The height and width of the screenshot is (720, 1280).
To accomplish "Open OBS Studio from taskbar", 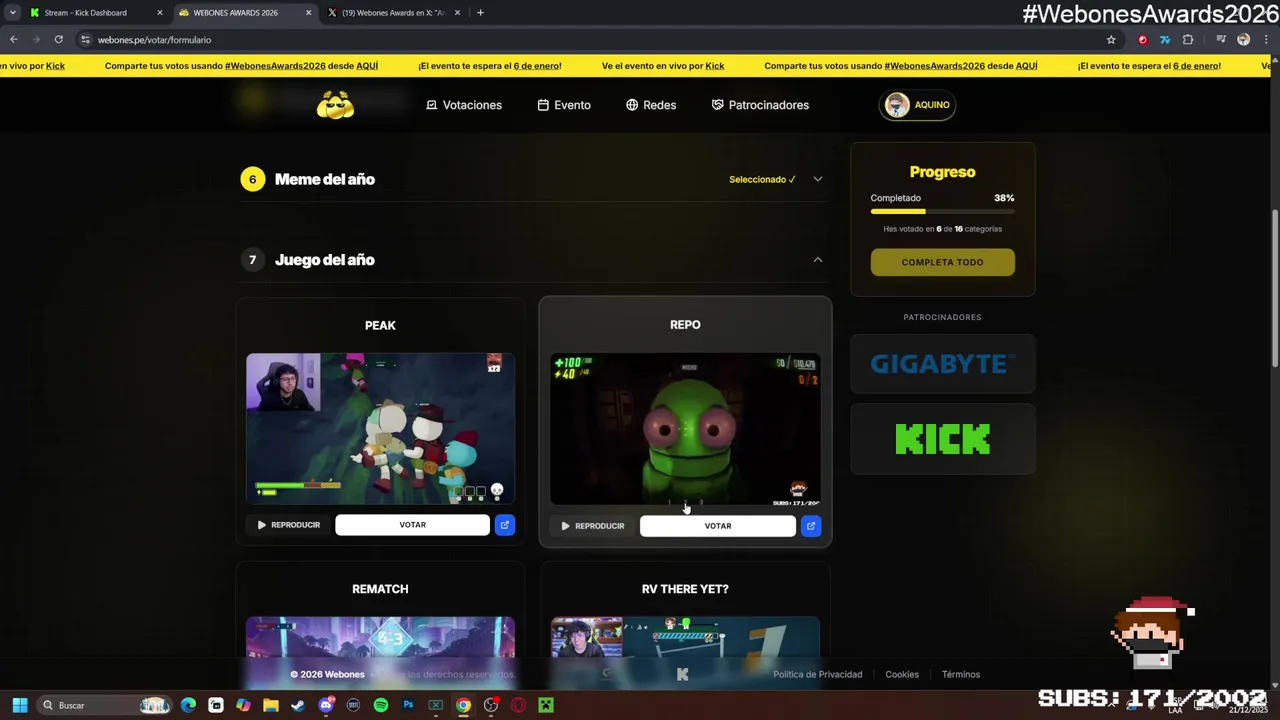I will point(491,705).
